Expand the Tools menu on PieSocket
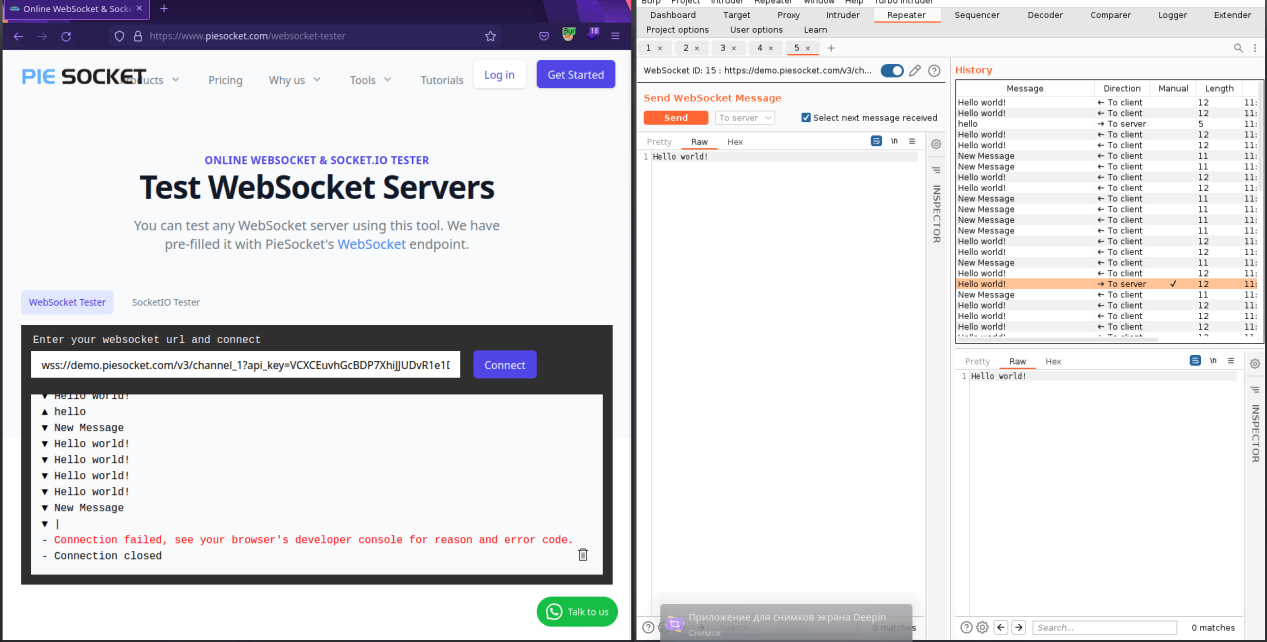 point(369,80)
